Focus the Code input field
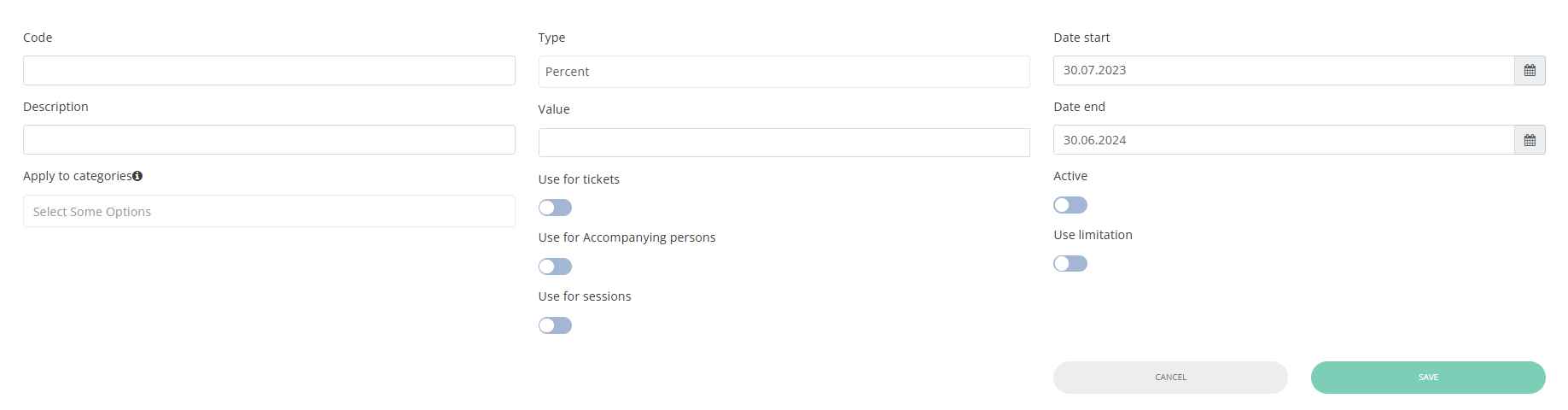Screen dimensions: 1568x410 click(269, 71)
